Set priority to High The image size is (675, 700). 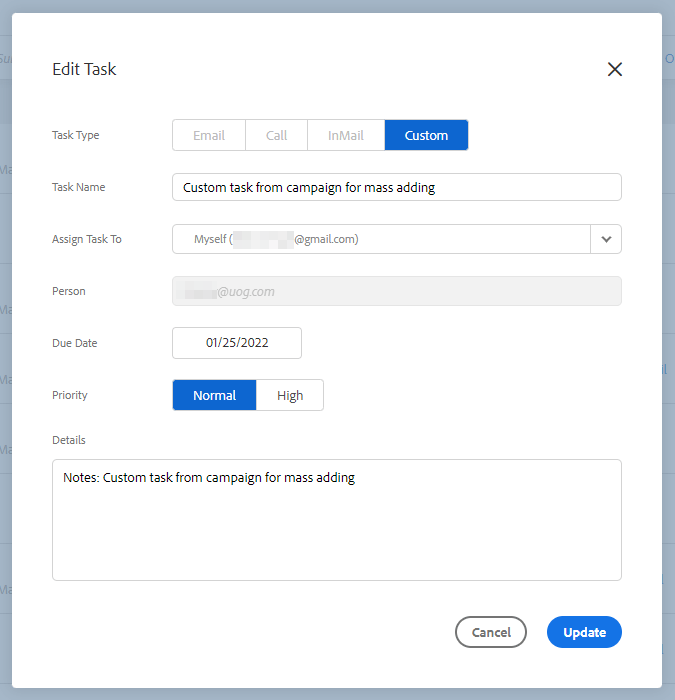point(290,395)
